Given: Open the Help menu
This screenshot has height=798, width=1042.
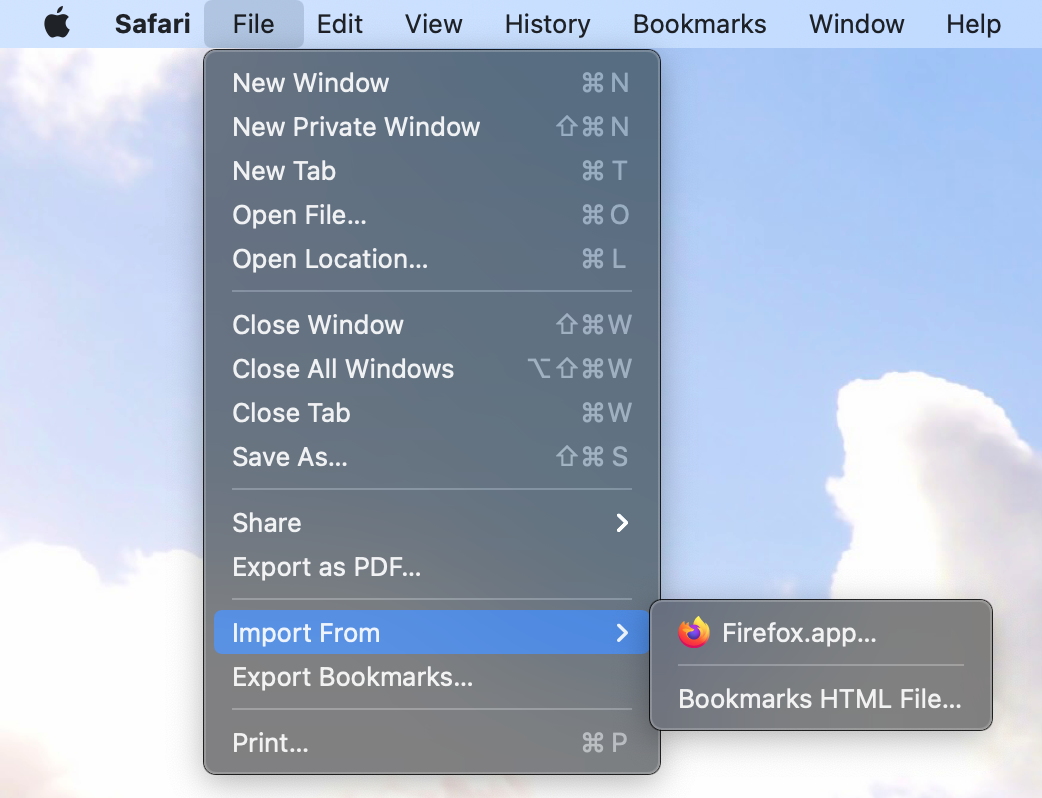Looking at the screenshot, I should point(973,24).
